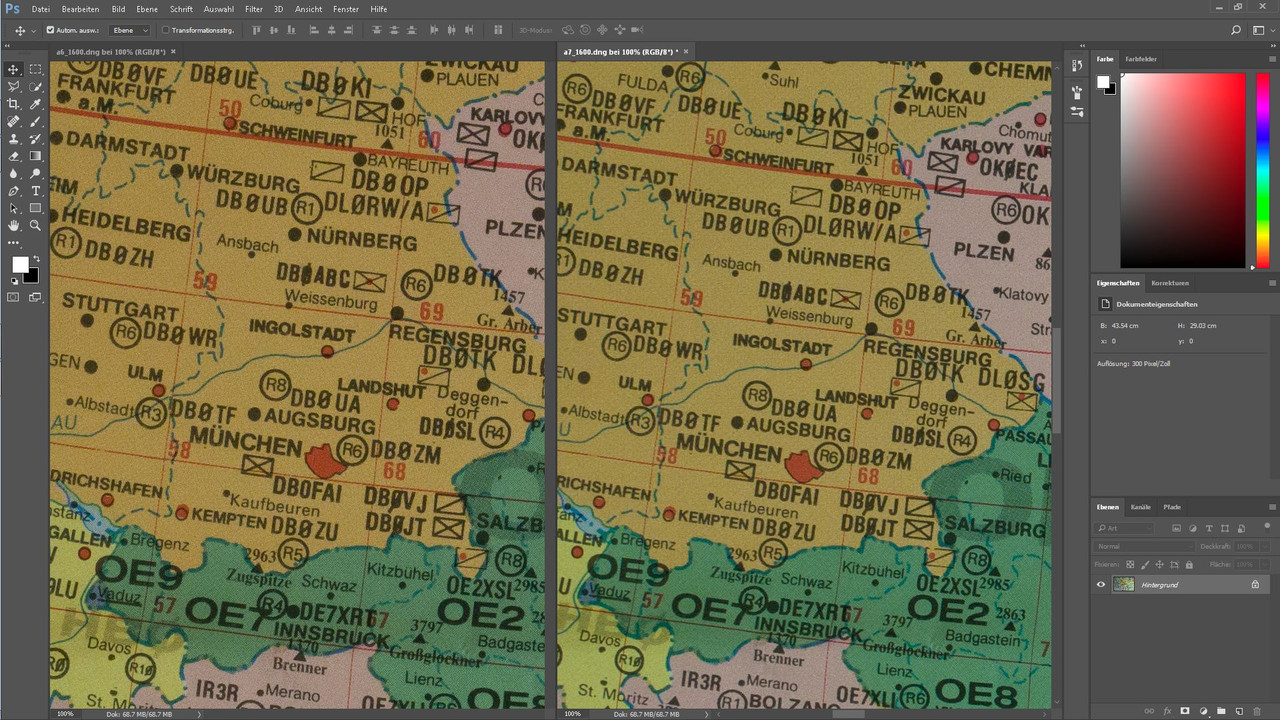Swap foreground and background colors
The width and height of the screenshot is (1280, 720).
(x=37, y=258)
